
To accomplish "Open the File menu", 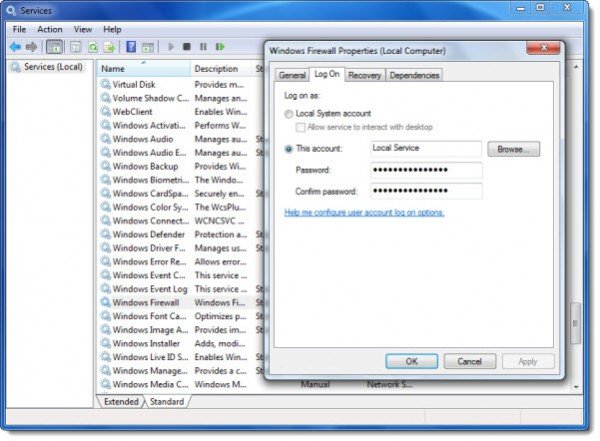I will click(x=19, y=29).
